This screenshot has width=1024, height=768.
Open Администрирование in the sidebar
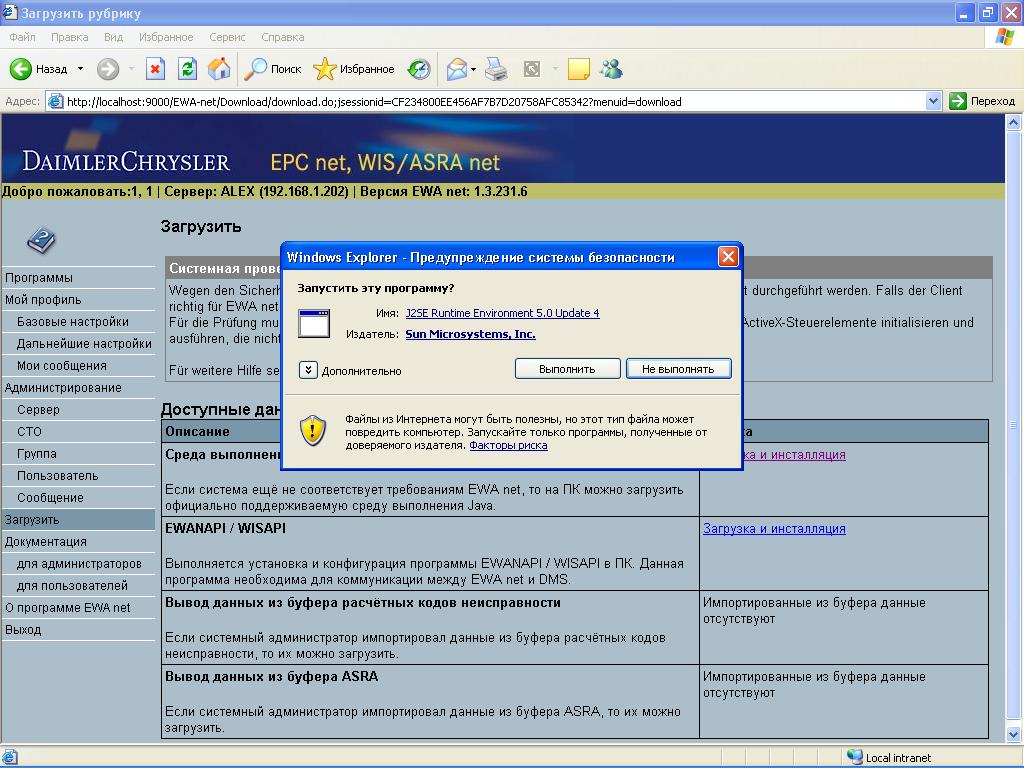pos(63,387)
